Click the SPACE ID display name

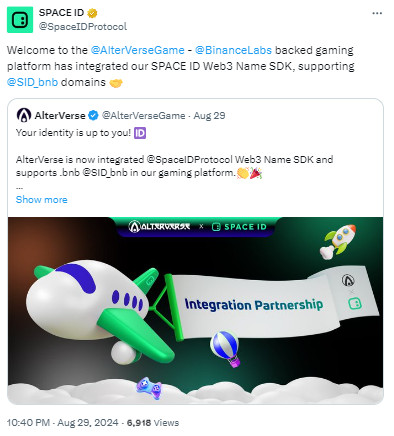click(x=61, y=13)
